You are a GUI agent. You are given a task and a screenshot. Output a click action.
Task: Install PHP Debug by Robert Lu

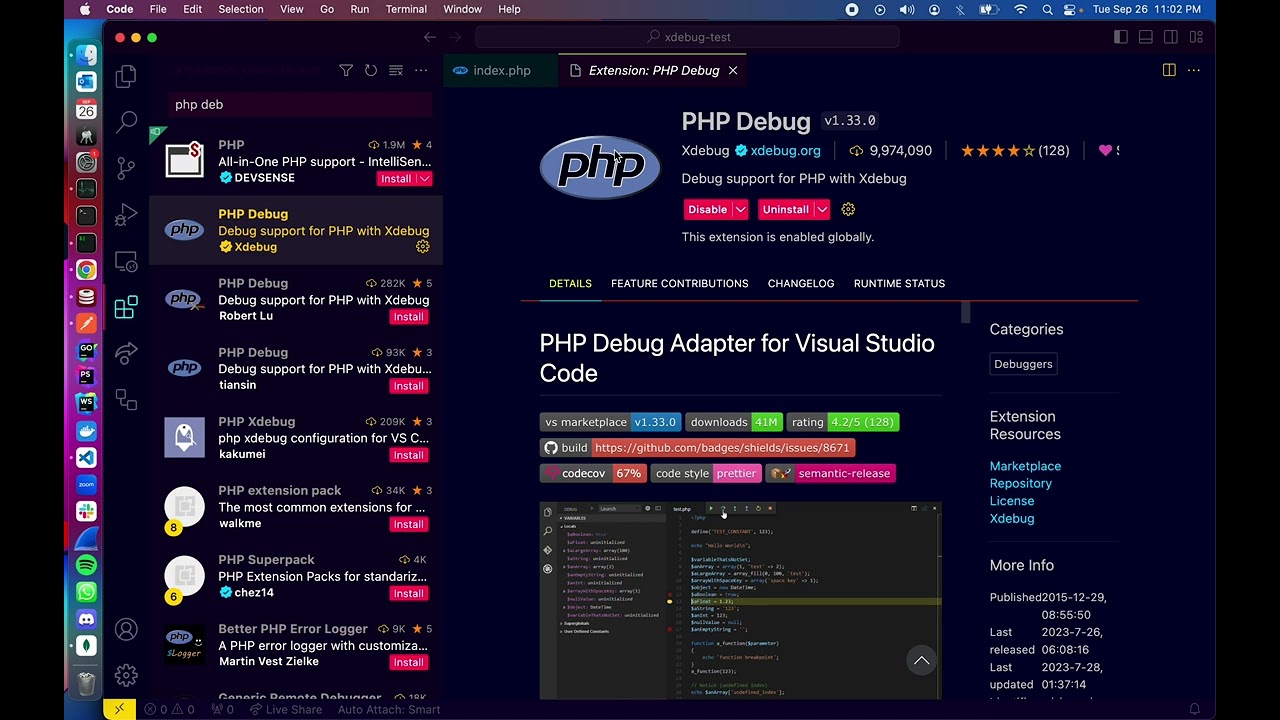pos(408,317)
